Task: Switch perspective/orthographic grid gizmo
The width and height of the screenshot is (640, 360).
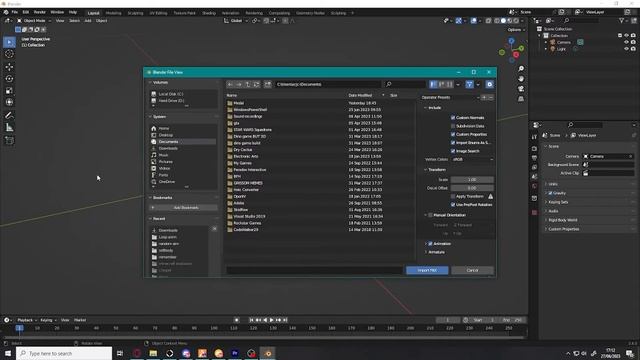Action: coord(521,99)
